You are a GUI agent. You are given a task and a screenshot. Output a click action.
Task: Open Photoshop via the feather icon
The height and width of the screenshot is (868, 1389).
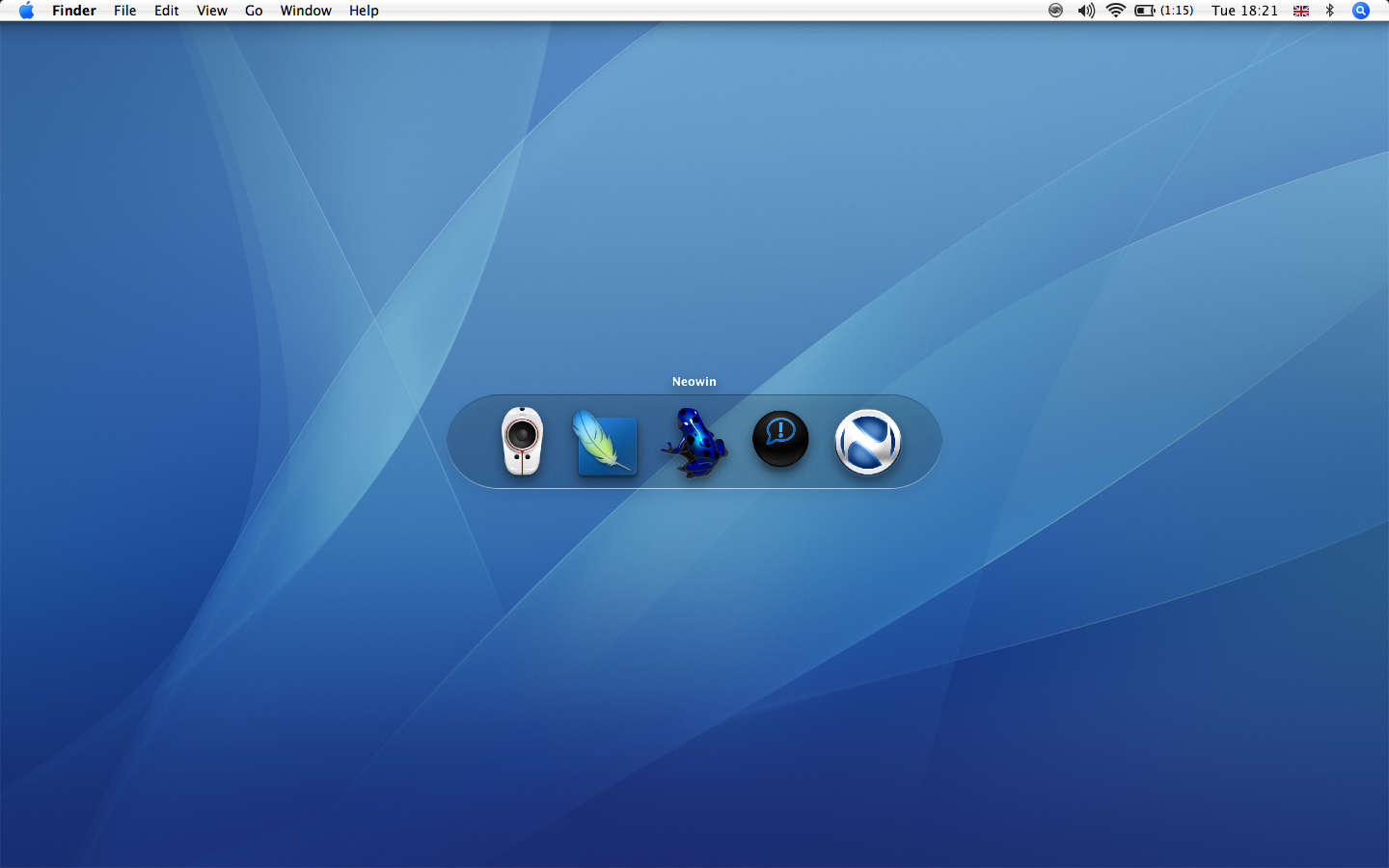(x=605, y=443)
